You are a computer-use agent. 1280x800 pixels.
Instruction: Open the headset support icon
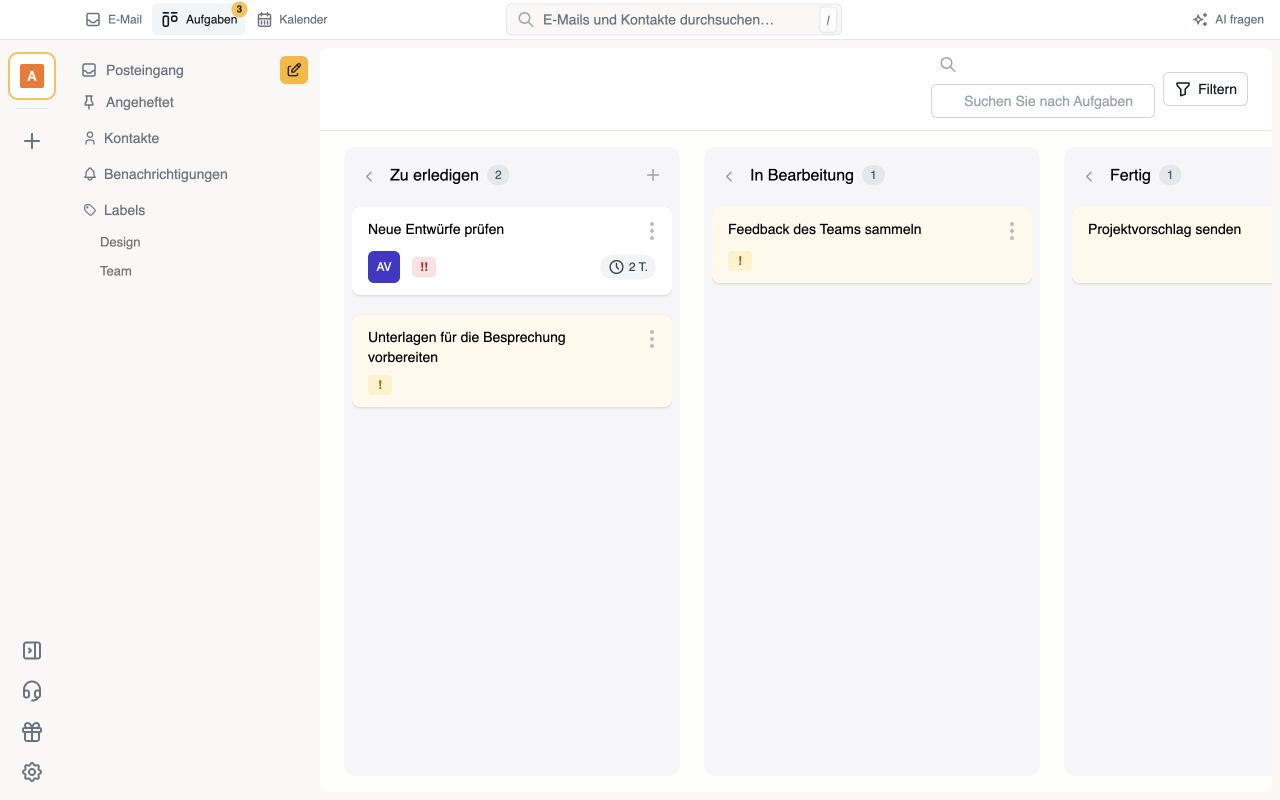tap(32, 691)
